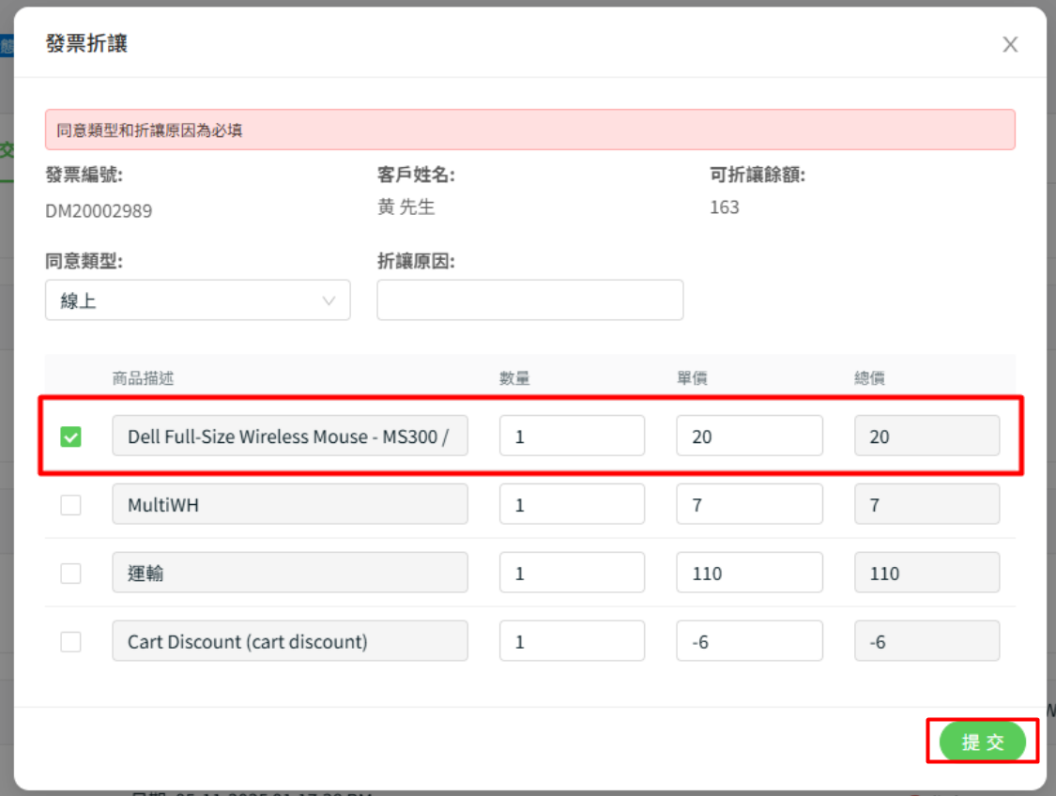Check the MultiWH item checkbox
Screen dimensions: 1056x796
(x=71, y=505)
